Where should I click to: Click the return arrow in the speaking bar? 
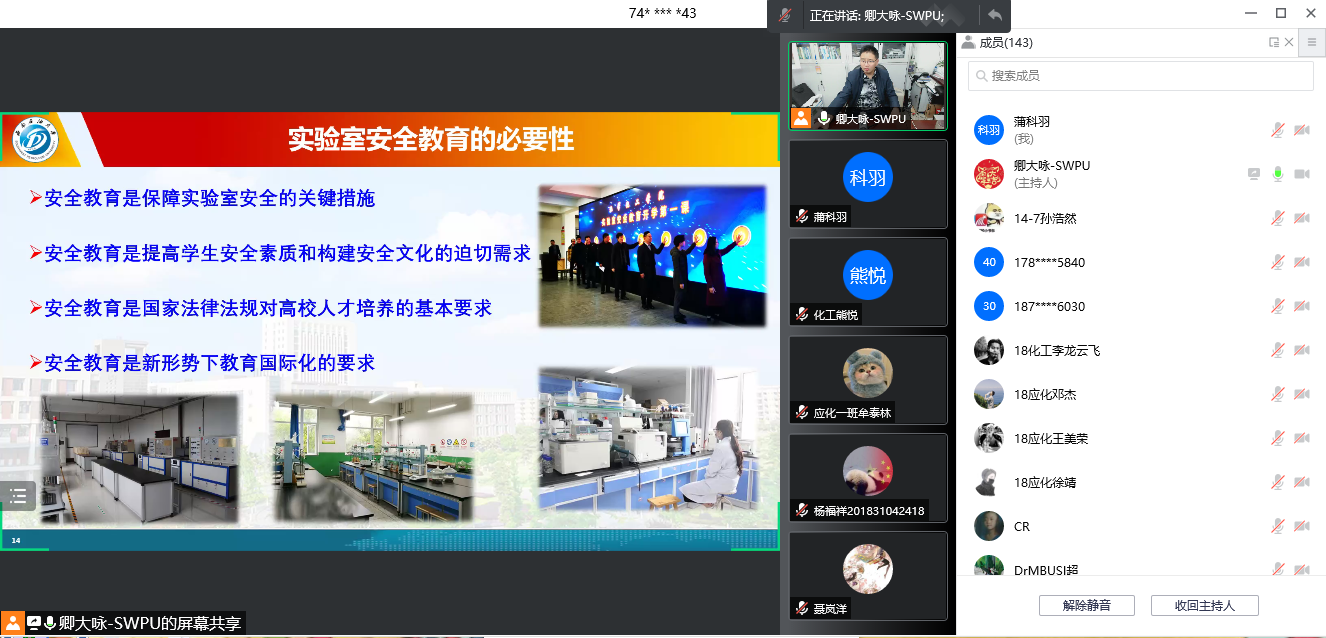point(994,15)
